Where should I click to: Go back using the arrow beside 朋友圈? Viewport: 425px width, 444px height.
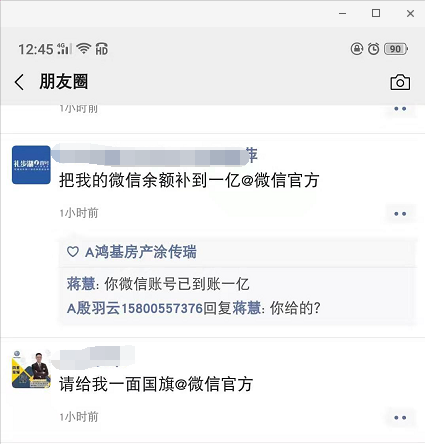point(19,82)
